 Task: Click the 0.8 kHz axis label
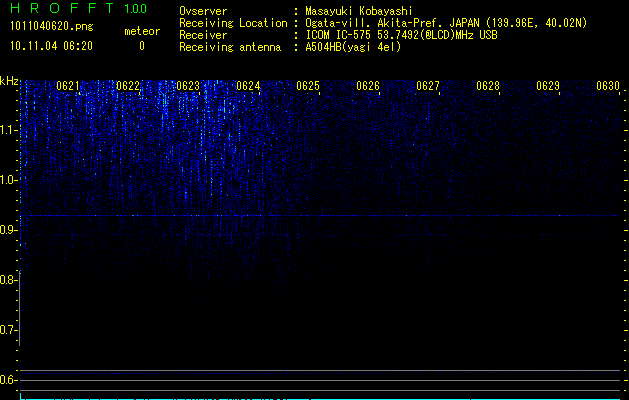(x=8, y=280)
